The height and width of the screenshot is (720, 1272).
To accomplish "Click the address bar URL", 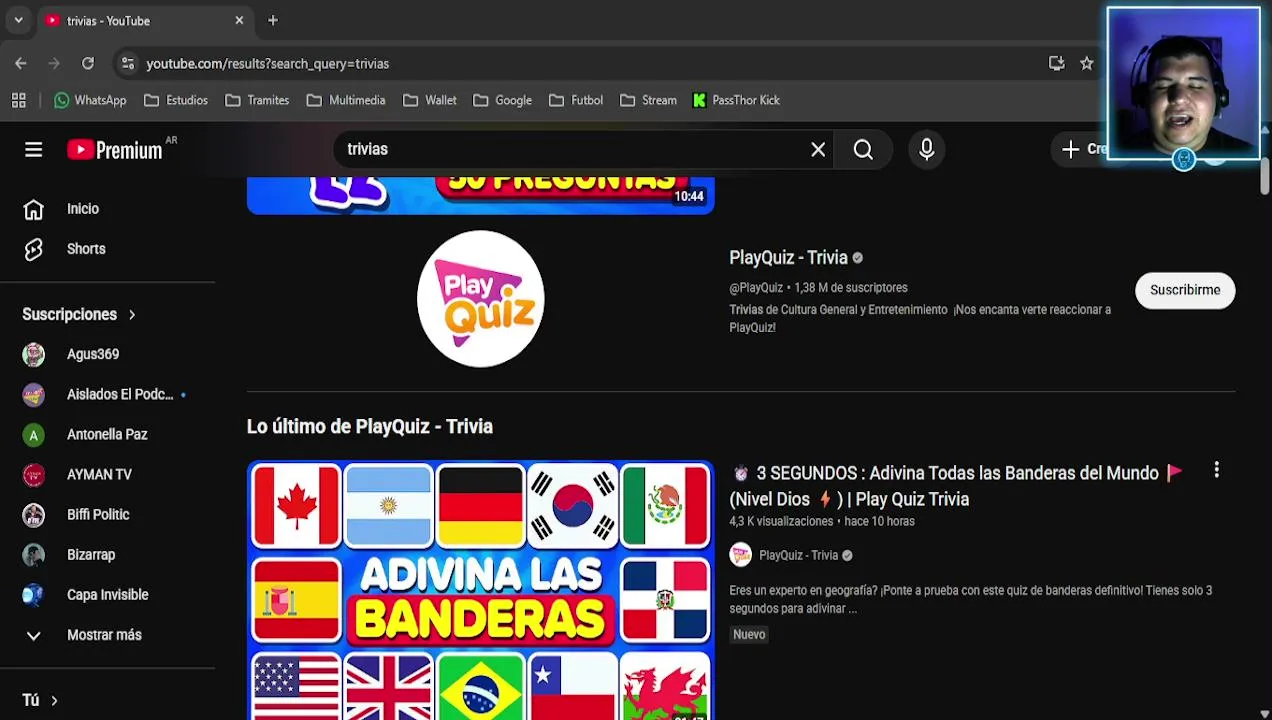I will (x=267, y=63).
